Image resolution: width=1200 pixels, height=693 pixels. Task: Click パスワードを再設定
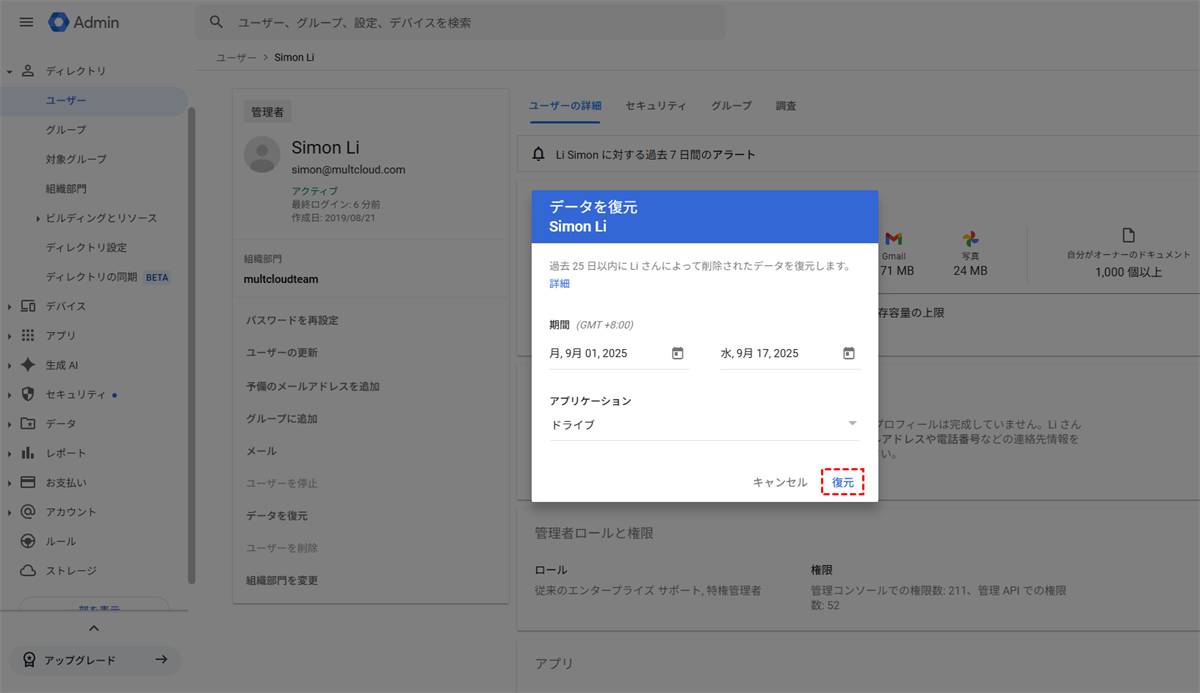(292, 320)
